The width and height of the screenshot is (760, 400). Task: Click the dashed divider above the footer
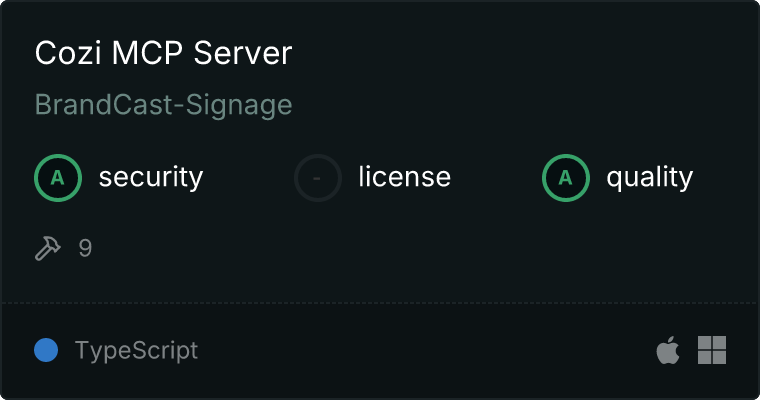(x=380, y=302)
